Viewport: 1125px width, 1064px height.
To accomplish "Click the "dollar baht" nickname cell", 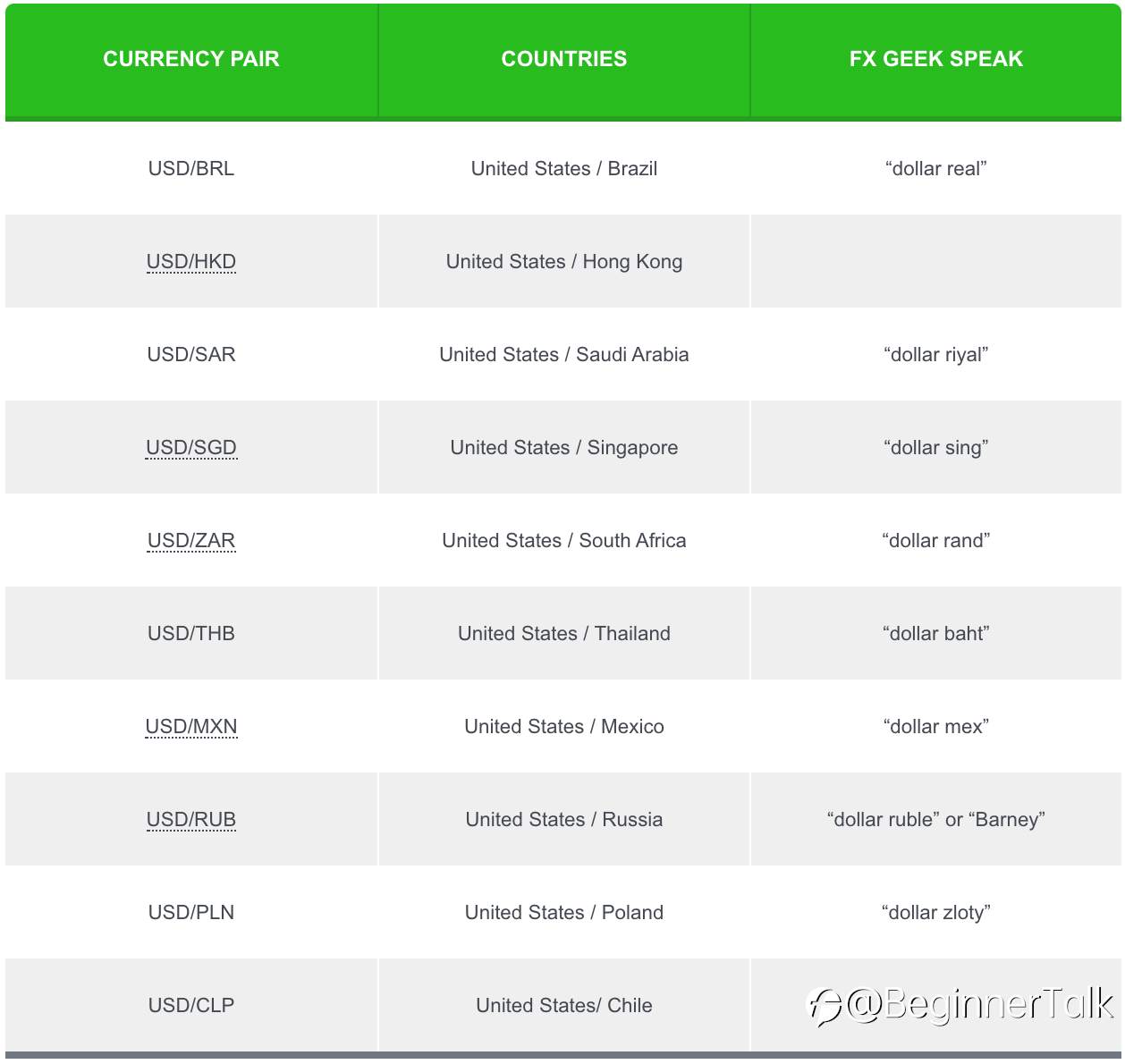I will tap(936, 633).
